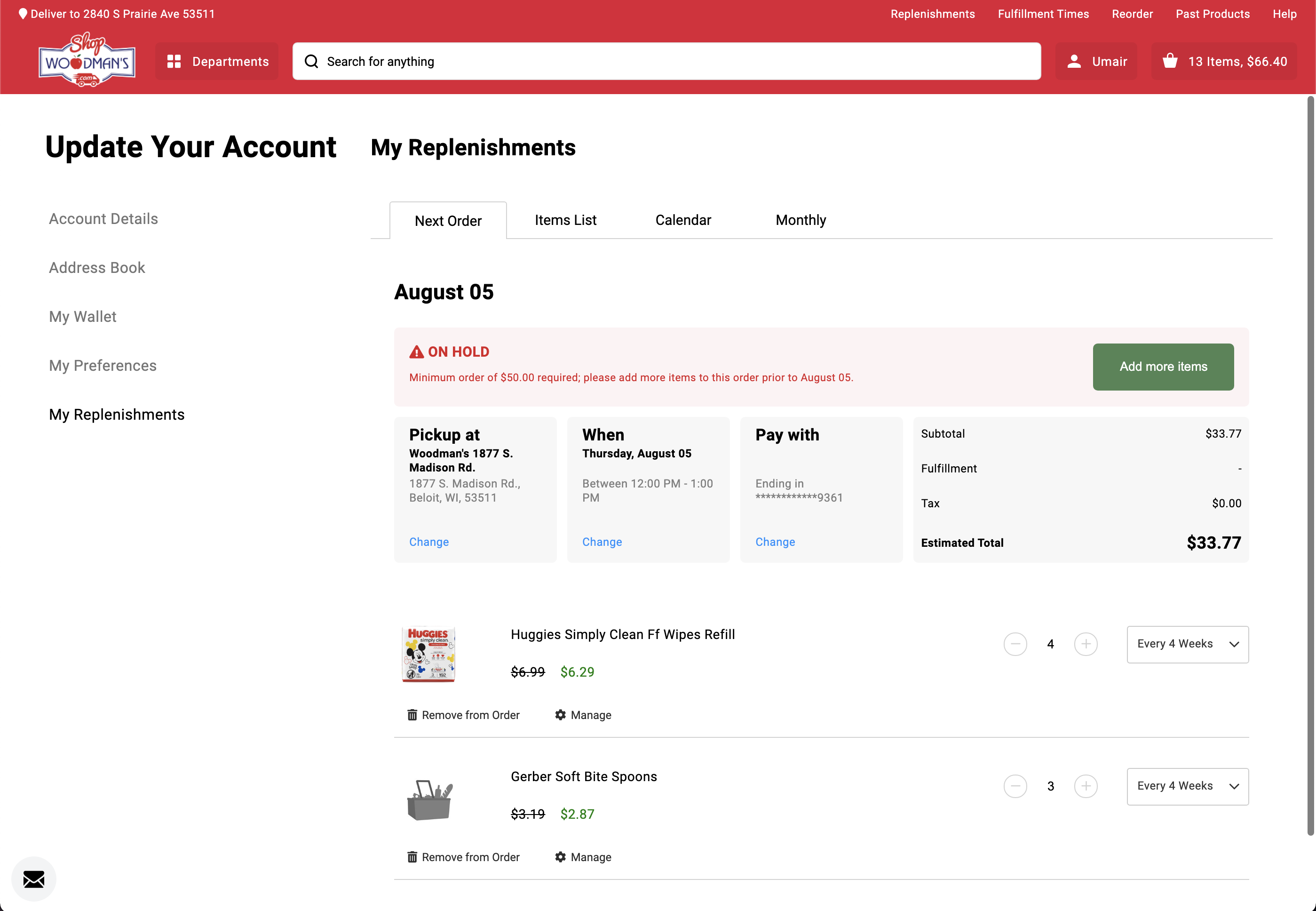Image resolution: width=1316 pixels, height=911 pixels.
Task: Select My Replenishments in the sidebar
Action: pos(117,415)
